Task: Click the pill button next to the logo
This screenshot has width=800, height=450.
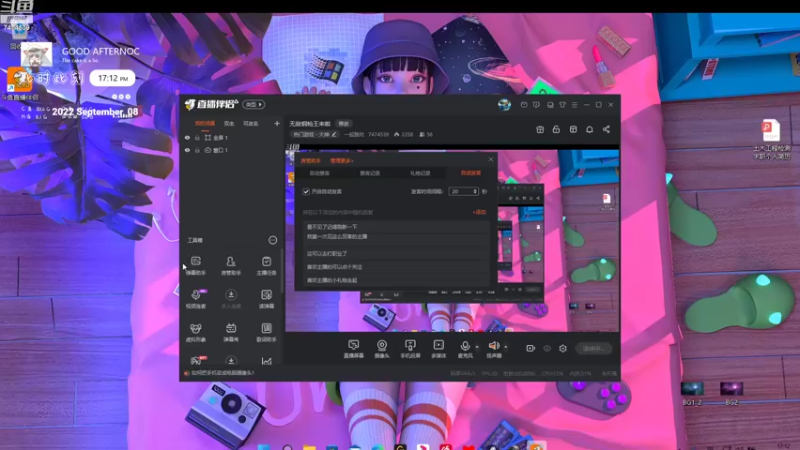Action: [x=253, y=105]
